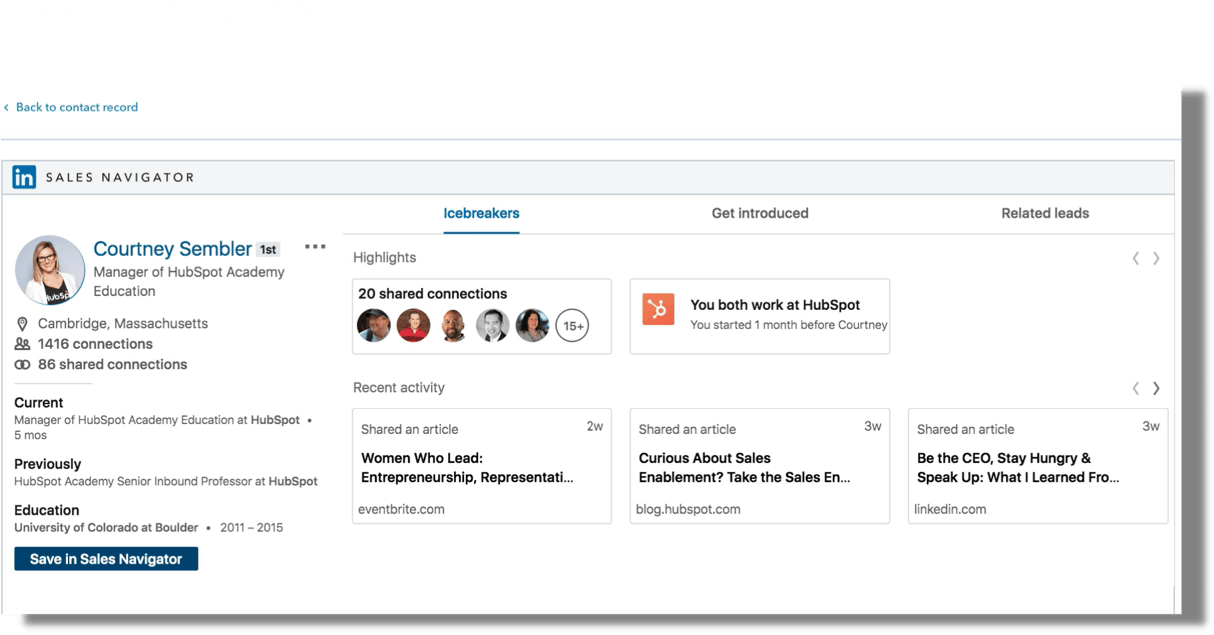Open the ellipsis menu beside Courtney Sembler
This screenshot has width=1214, height=635.
pyautogui.click(x=315, y=246)
